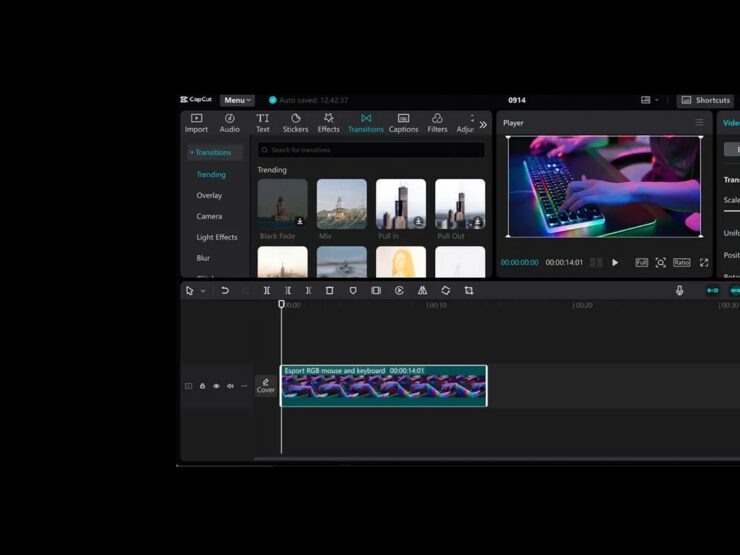The image size is (740, 555).
Task: Switch to the Audio tab
Action: 230,123
